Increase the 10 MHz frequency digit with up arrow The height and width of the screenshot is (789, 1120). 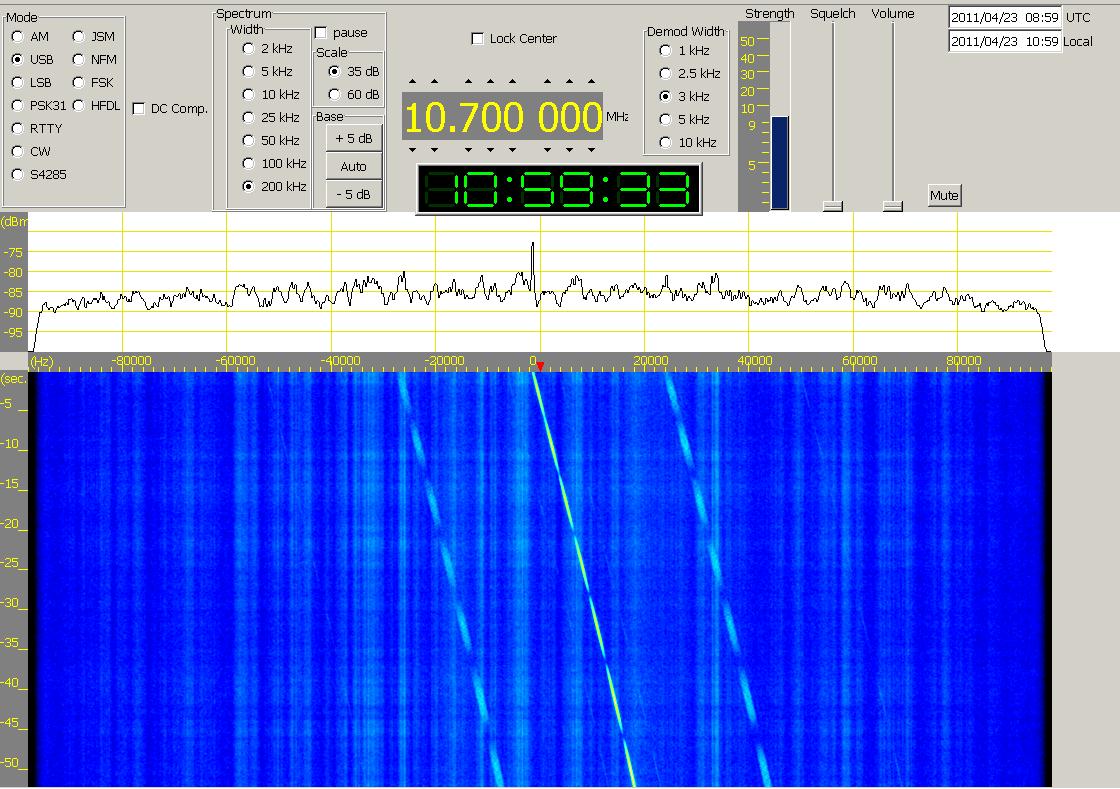pos(411,82)
